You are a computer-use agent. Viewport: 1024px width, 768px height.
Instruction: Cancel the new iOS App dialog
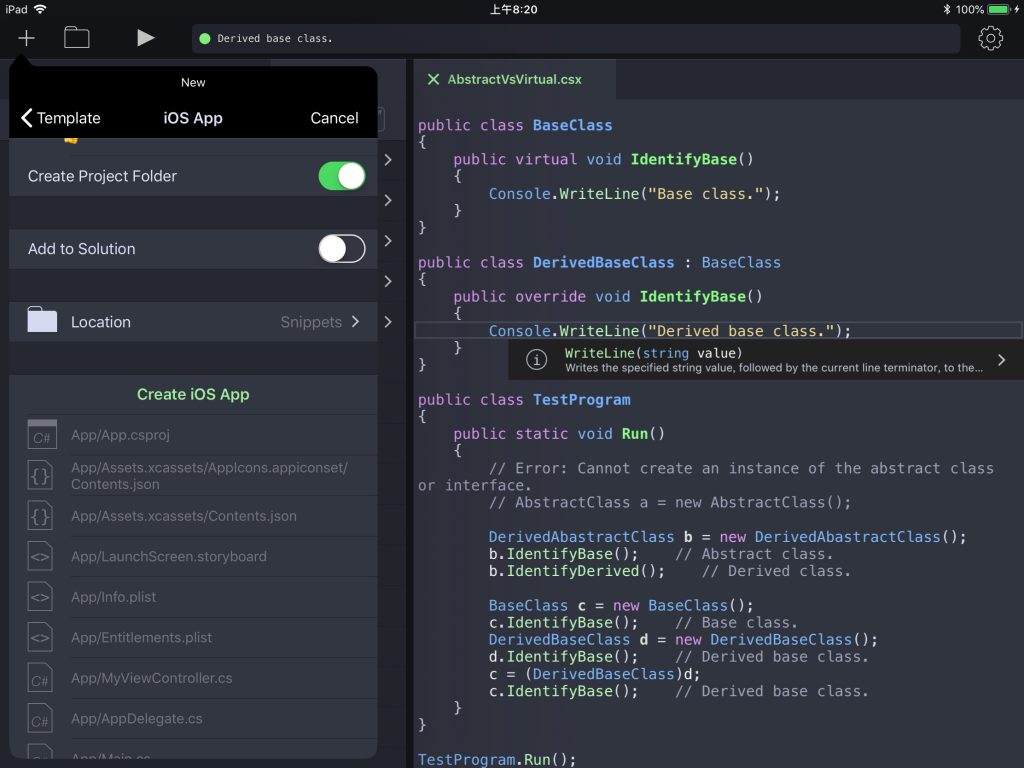[x=334, y=118]
